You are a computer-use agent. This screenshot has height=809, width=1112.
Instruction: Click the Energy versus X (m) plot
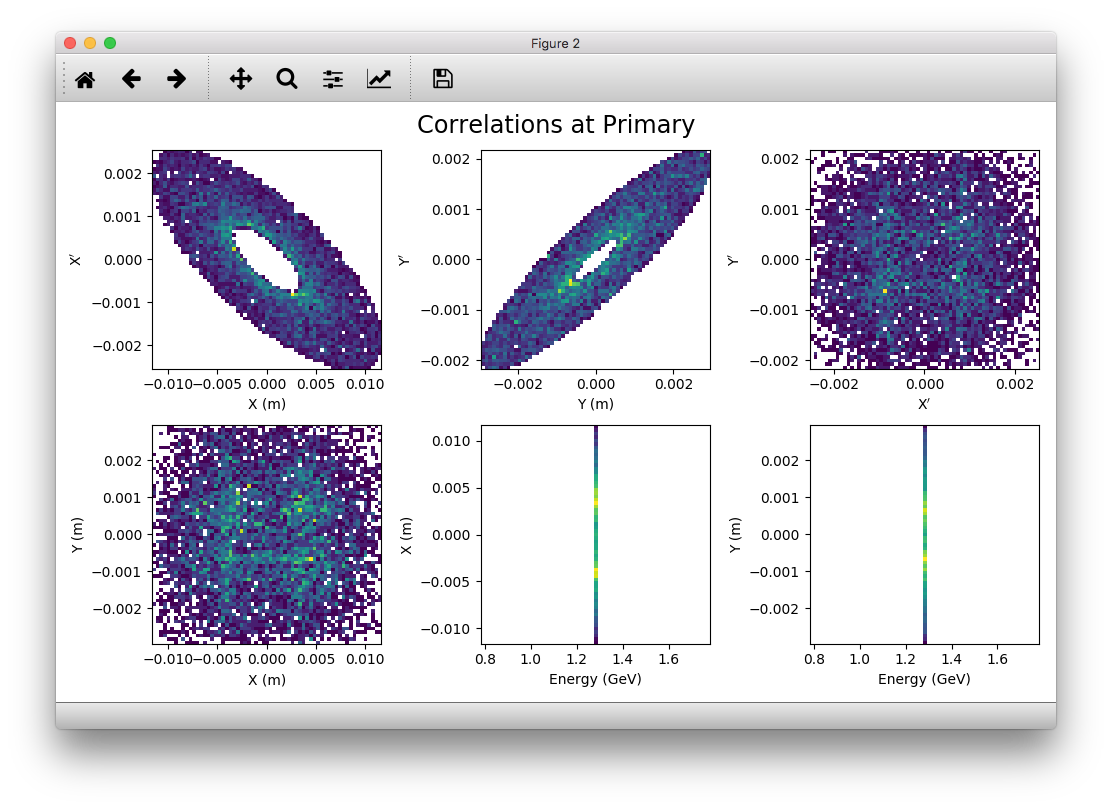(596, 535)
